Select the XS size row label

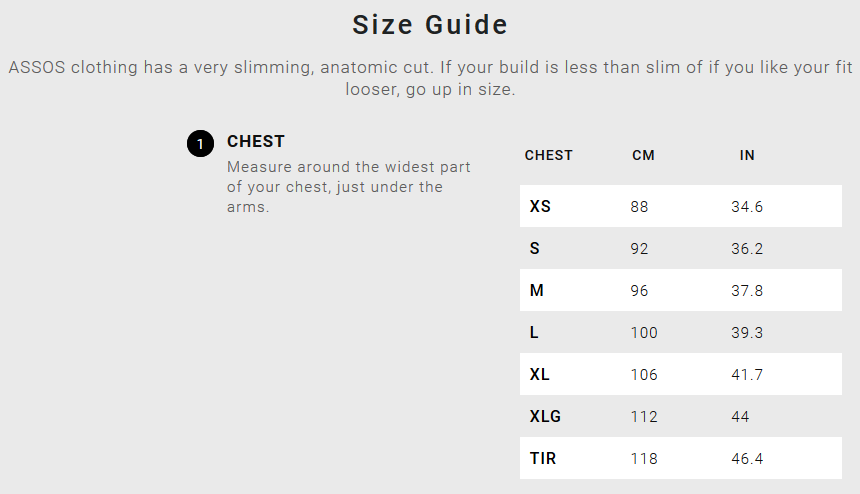(540, 207)
